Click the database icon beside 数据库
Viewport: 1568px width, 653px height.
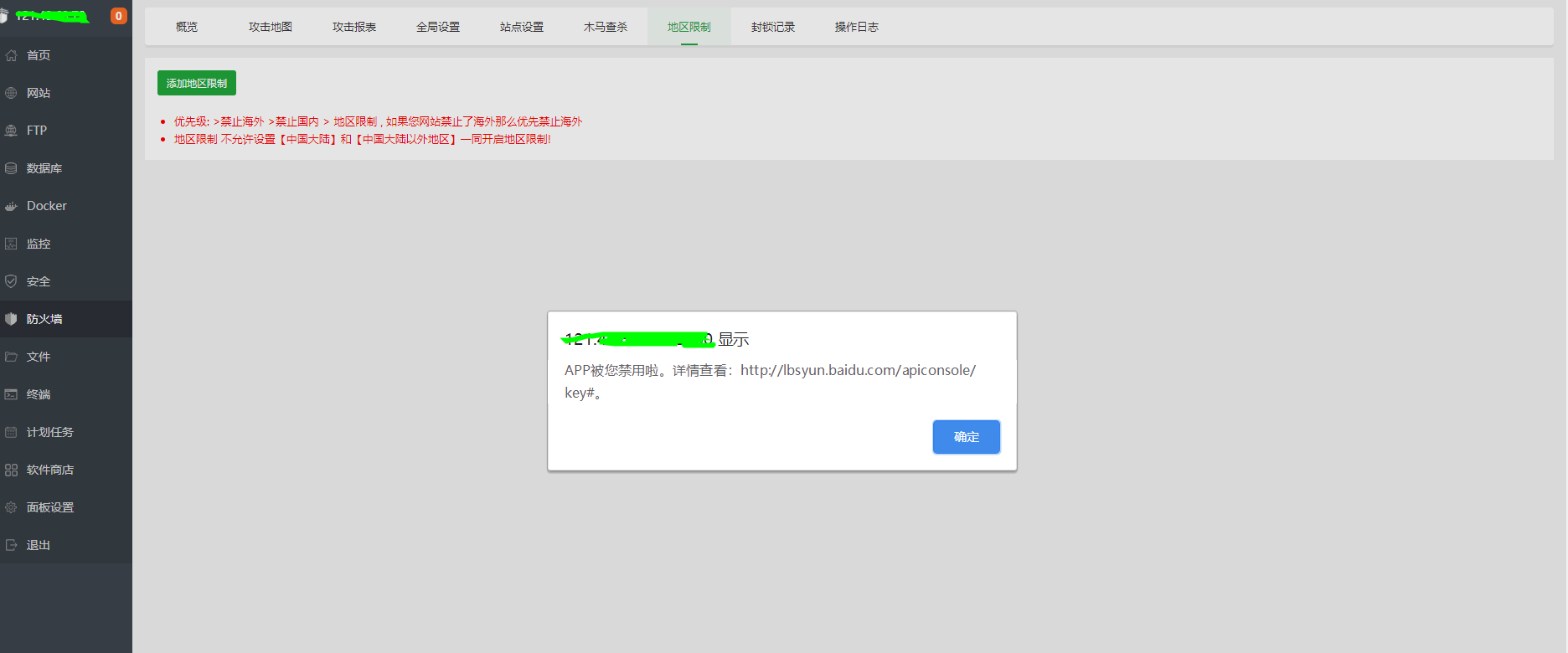point(11,168)
